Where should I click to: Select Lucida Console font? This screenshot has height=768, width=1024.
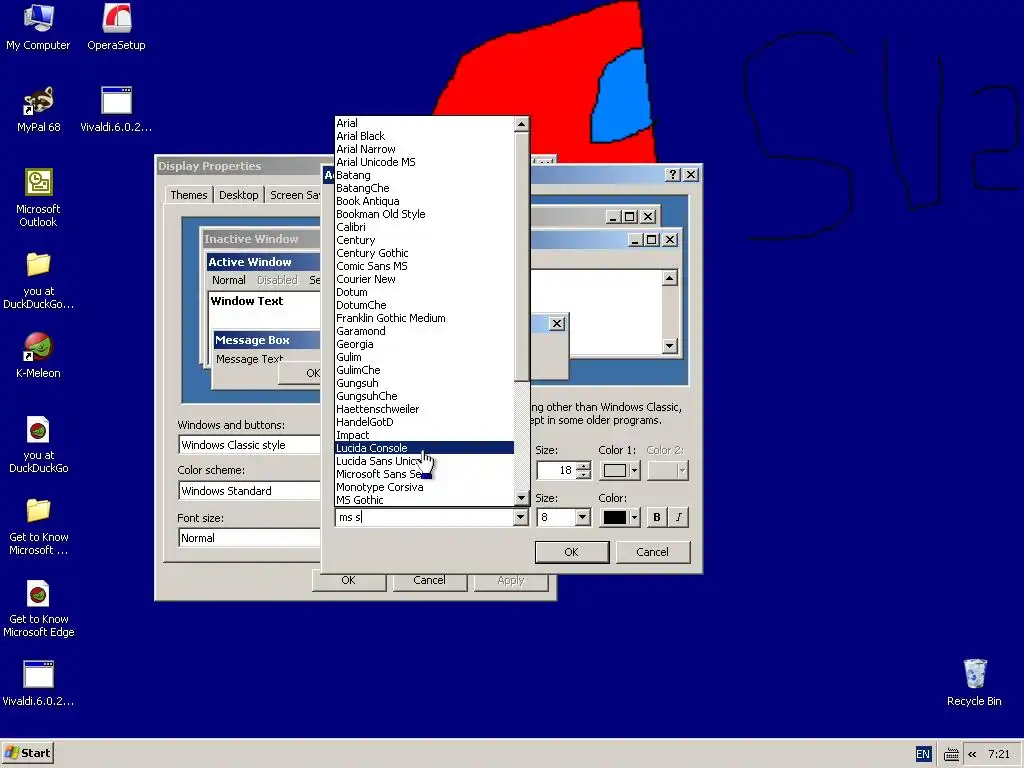click(424, 448)
